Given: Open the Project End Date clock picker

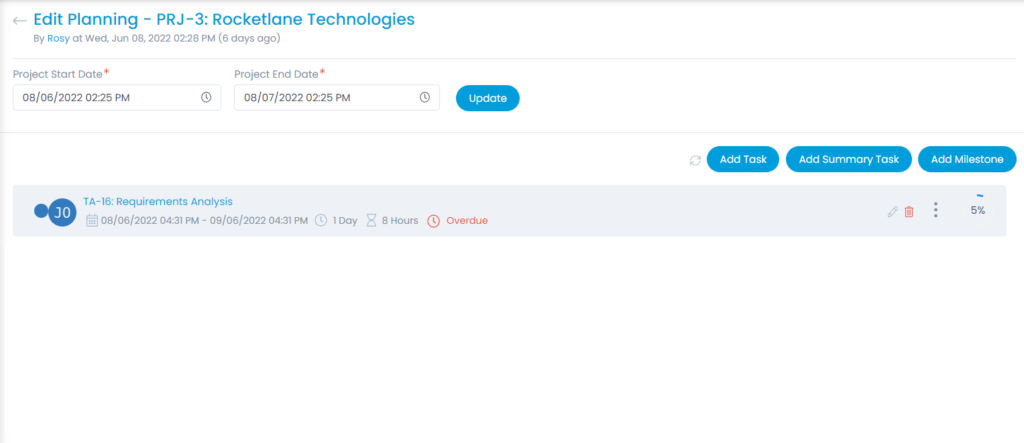Looking at the screenshot, I should (x=424, y=97).
